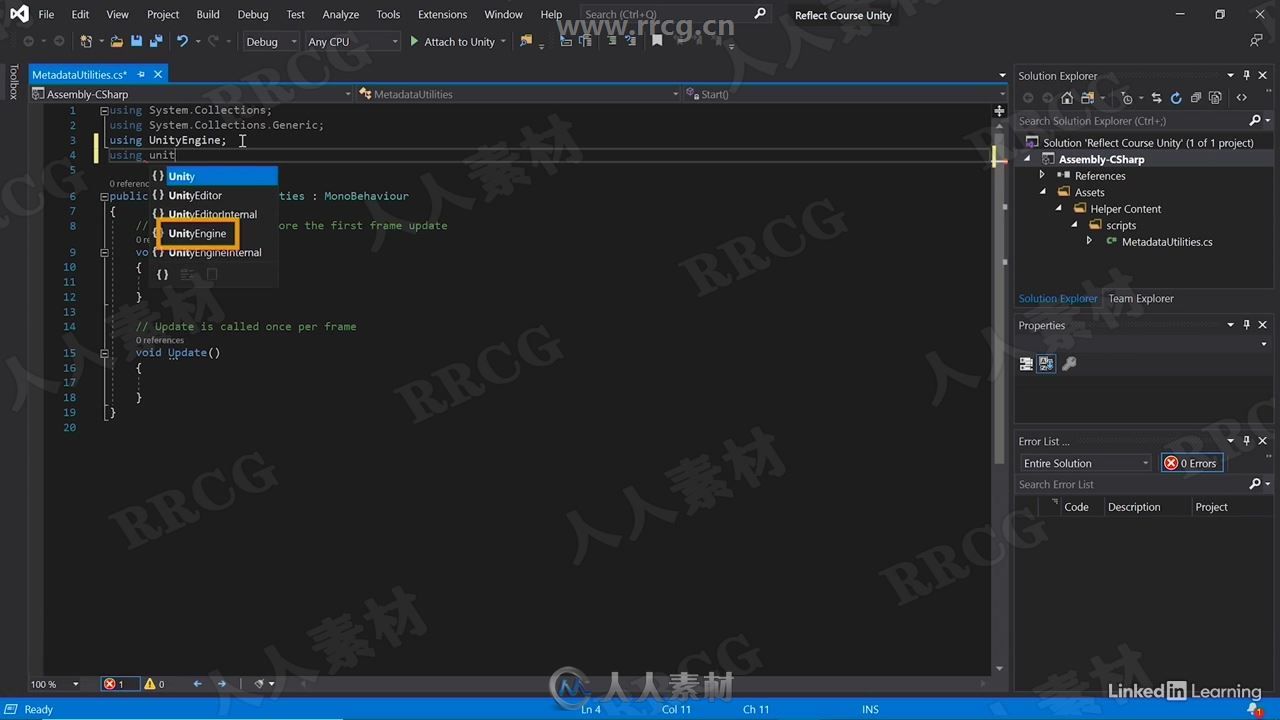Switch to the Team Explorer tab
Screen dimensions: 1280x720
click(1141, 298)
